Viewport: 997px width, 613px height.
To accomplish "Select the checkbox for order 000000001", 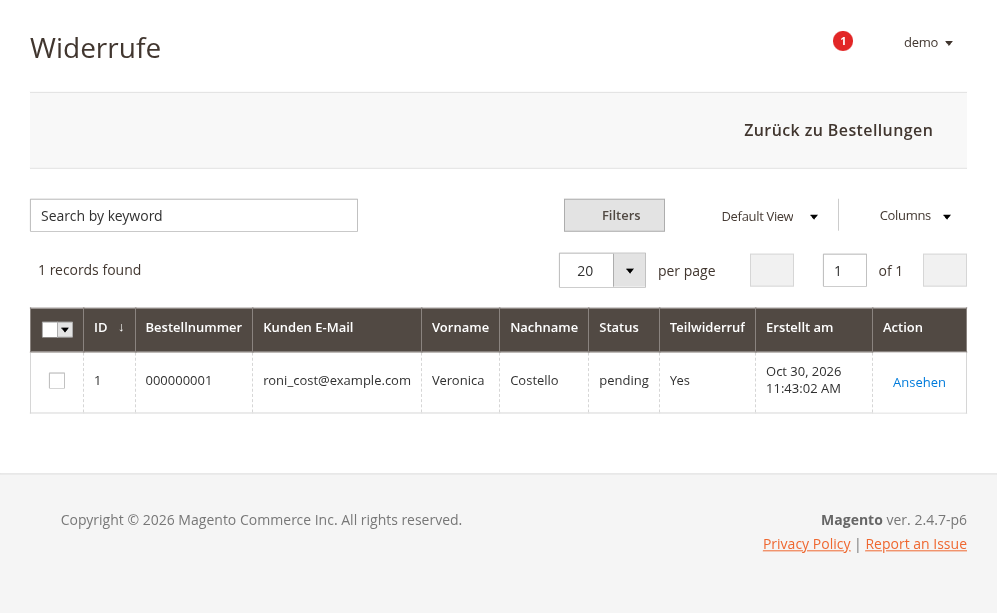I will tap(57, 381).
